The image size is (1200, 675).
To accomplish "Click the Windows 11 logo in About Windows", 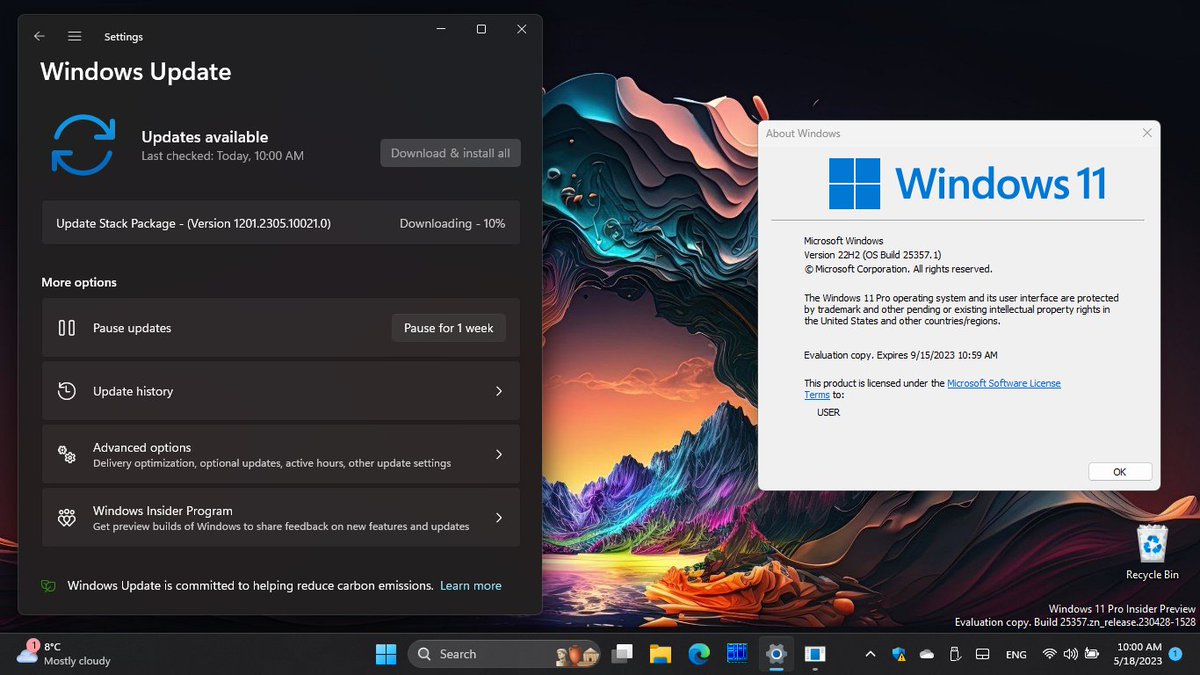I will 967,184.
